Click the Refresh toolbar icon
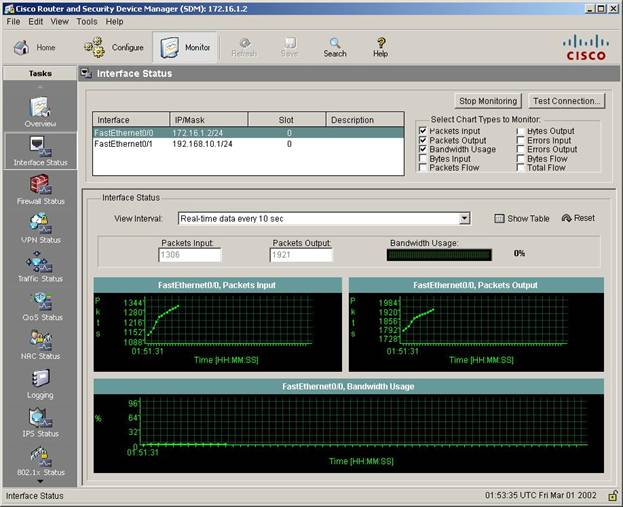 tap(244, 48)
